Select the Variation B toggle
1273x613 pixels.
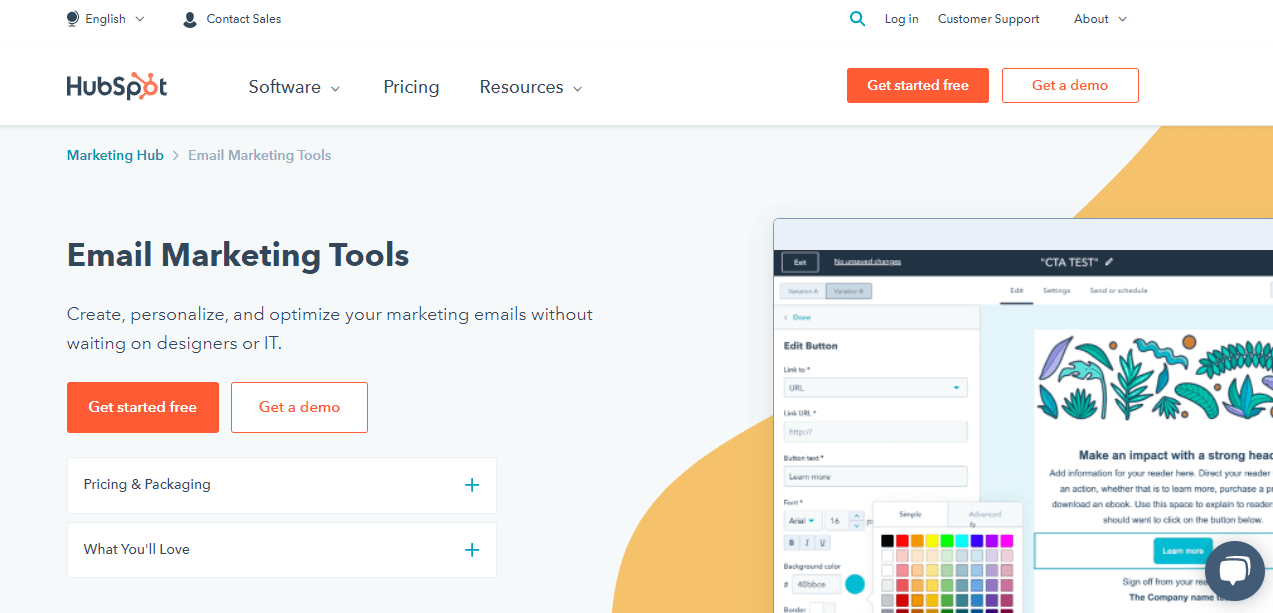coord(849,291)
